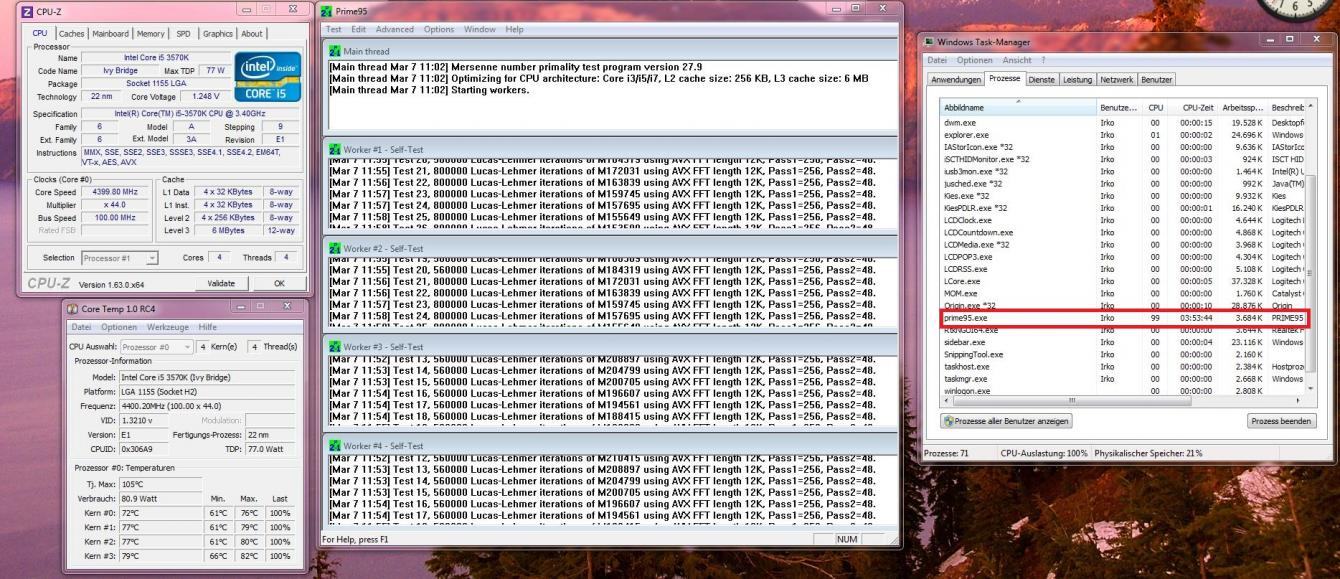Select prime95.exe row in process list

pos(1125,318)
